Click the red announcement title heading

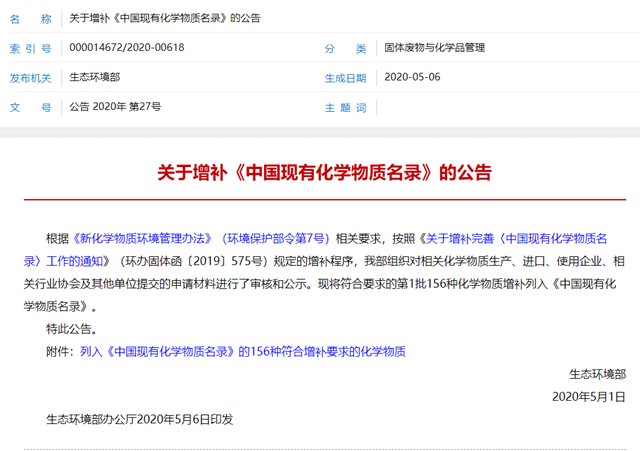(x=324, y=171)
